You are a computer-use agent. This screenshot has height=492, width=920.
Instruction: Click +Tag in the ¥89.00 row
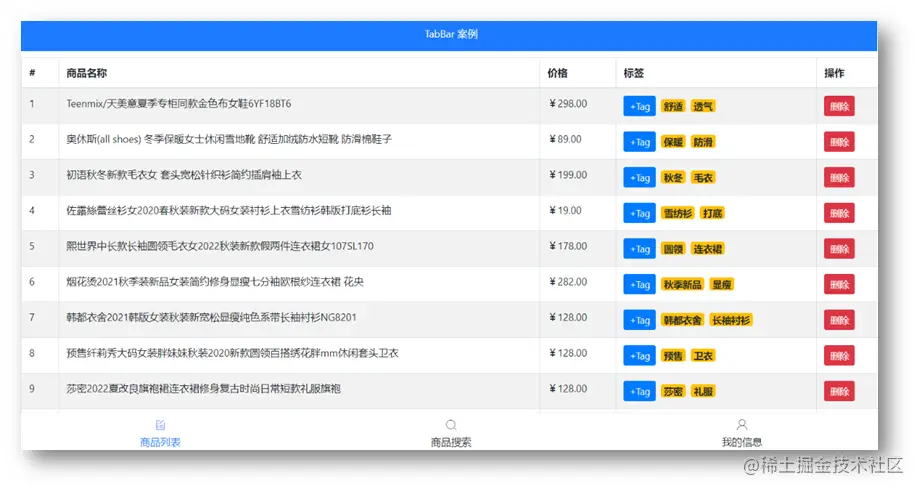tap(640, 142)
